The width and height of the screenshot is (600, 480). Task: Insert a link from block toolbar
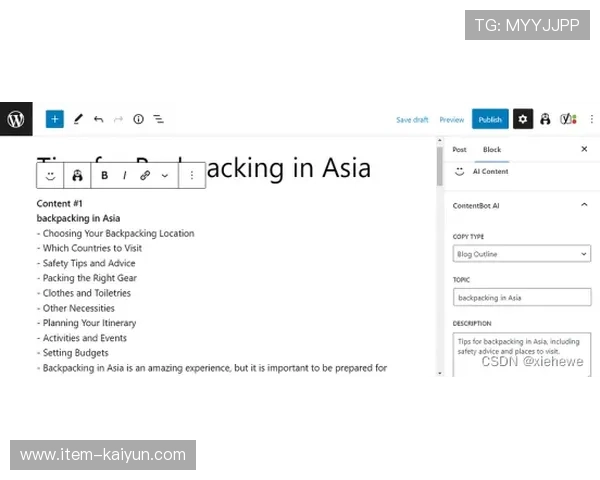point(145,175)
